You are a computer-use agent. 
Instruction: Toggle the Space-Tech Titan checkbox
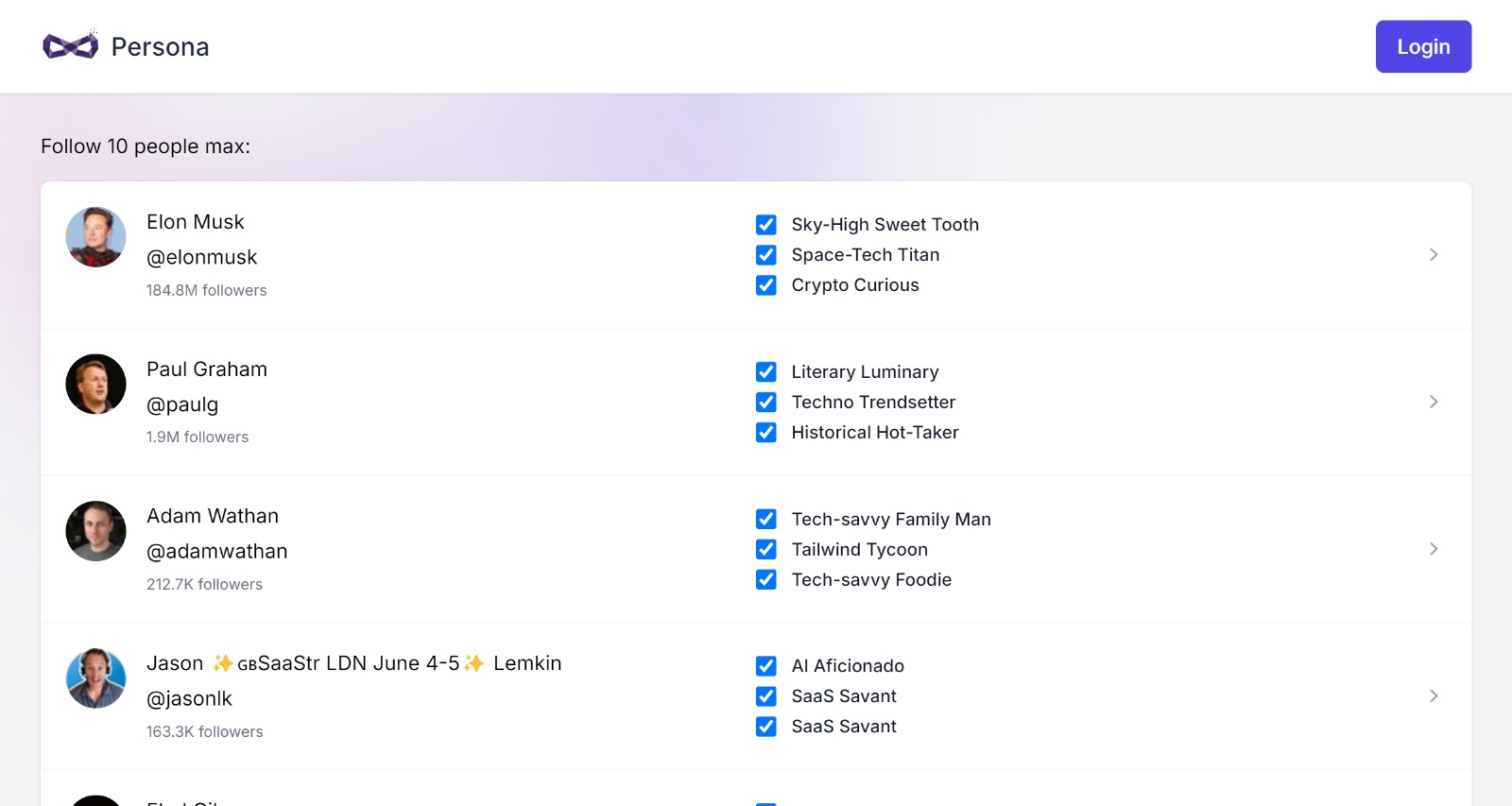[766, 255]
